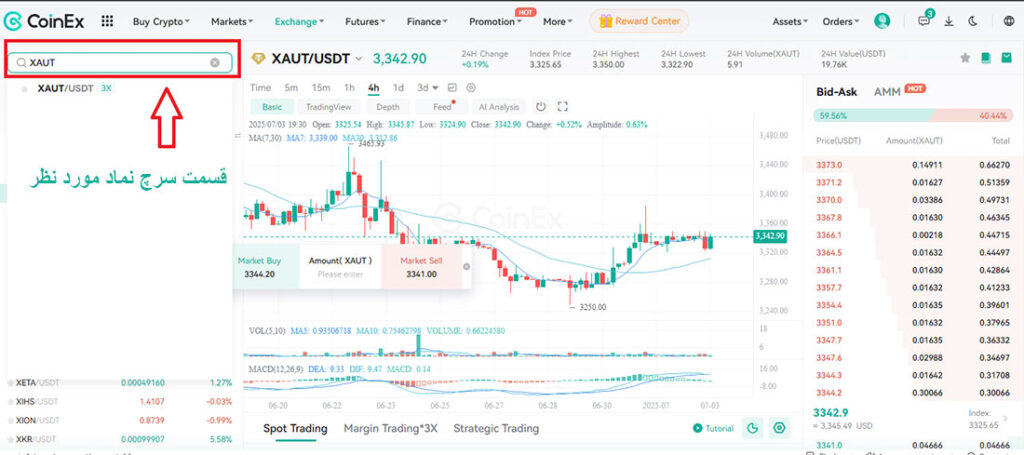Click the search magnifier icon
This screenshot has height=455, width=1024.
point(21,63)
